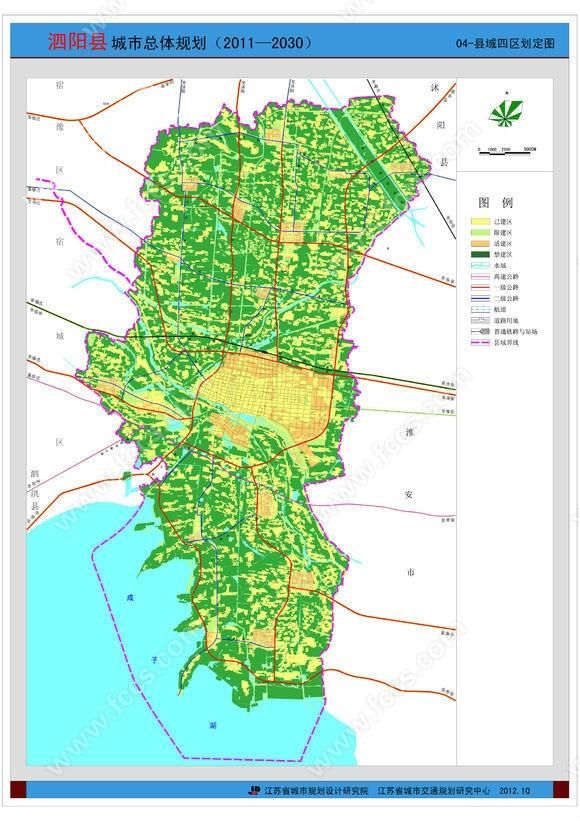
Task: Click the 江苏省城市规划设计研究院 footer text
Action: 316,791
